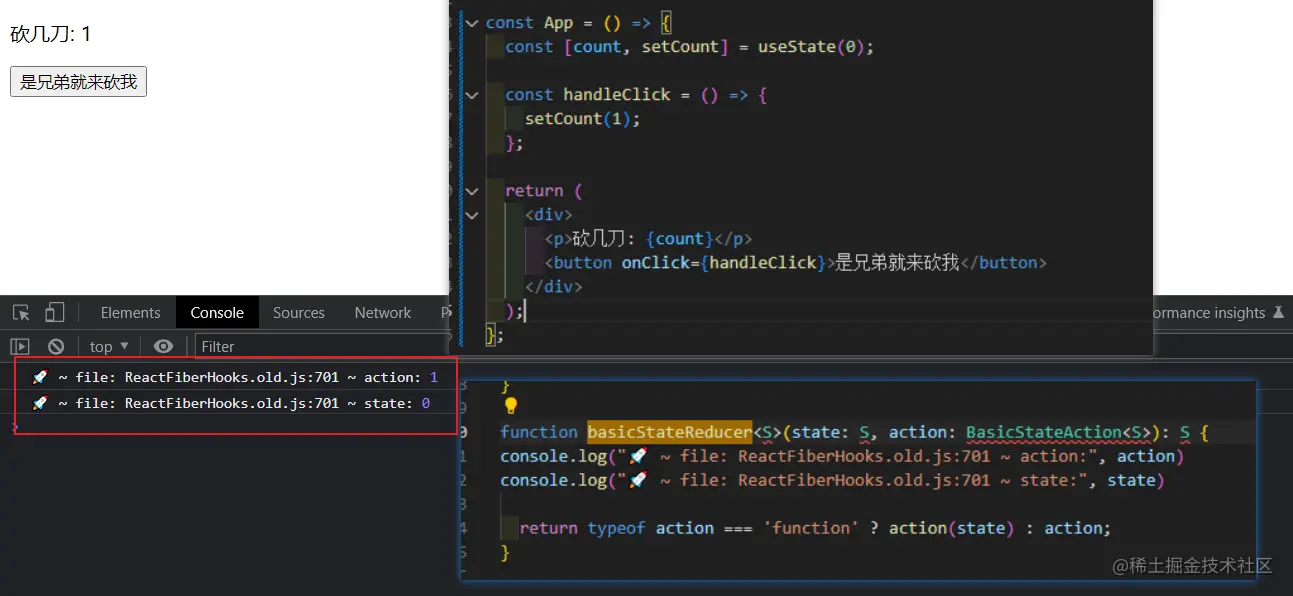Screen dimensions: 1293x596
Task: Activate the inspect element picker icon
Action: point(21,312)
